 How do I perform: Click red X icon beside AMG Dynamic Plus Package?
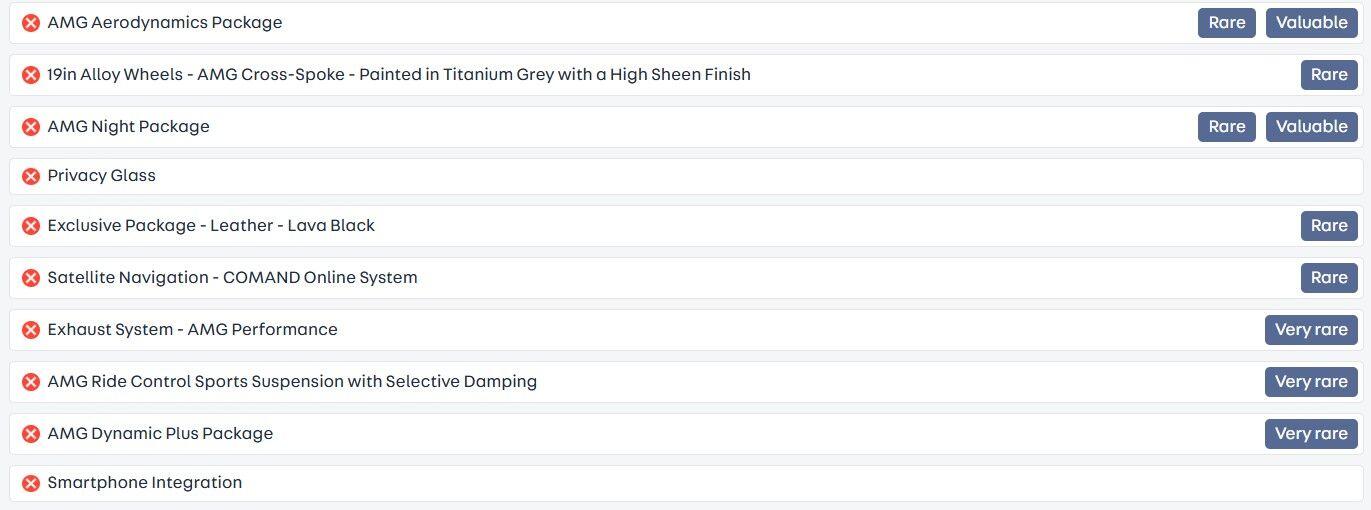pos(31,434)
